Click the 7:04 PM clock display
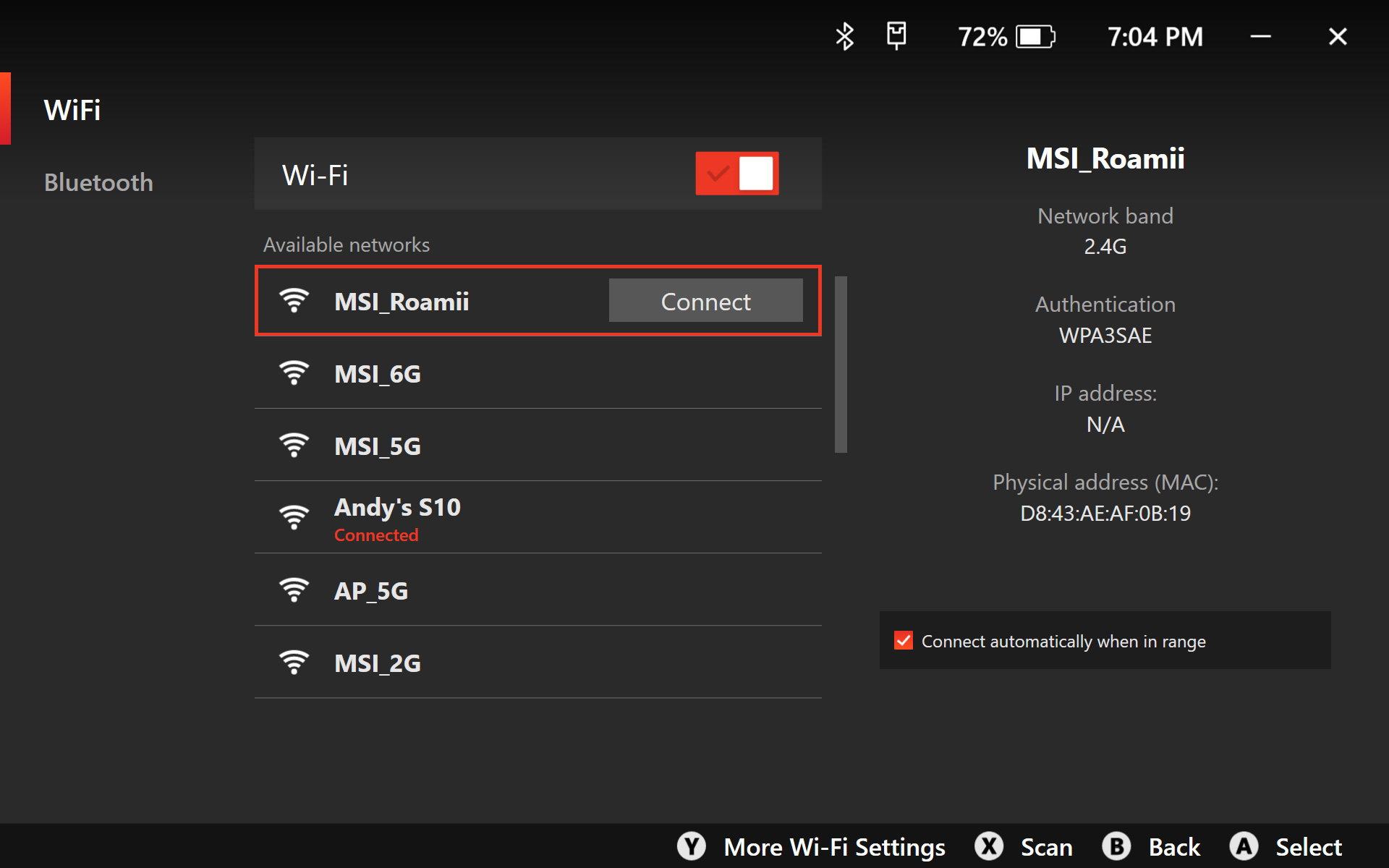Screen dimensions: 1389x868 (x=1155, y=37)
